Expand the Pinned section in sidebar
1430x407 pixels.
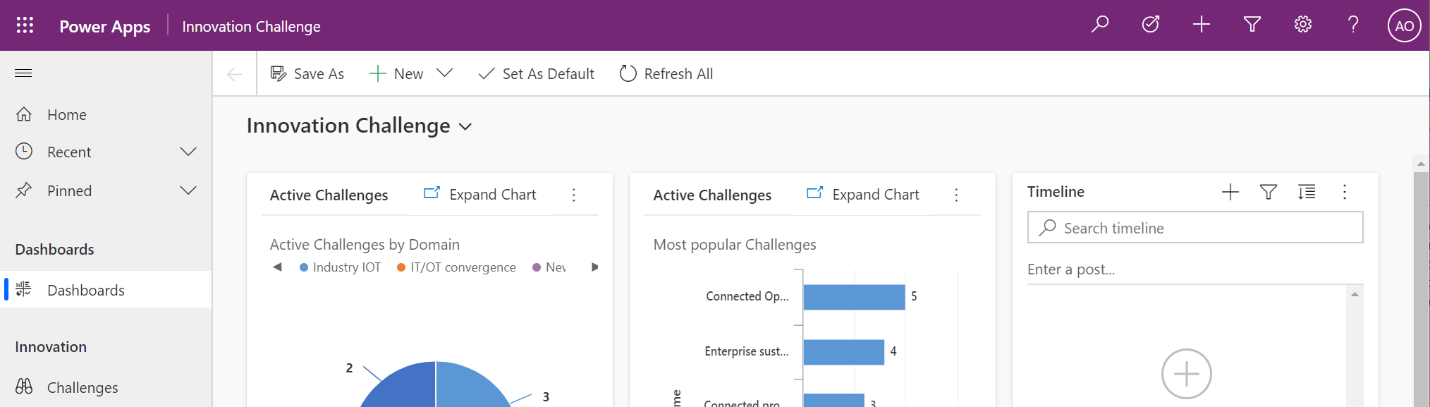tap(188, 190)
